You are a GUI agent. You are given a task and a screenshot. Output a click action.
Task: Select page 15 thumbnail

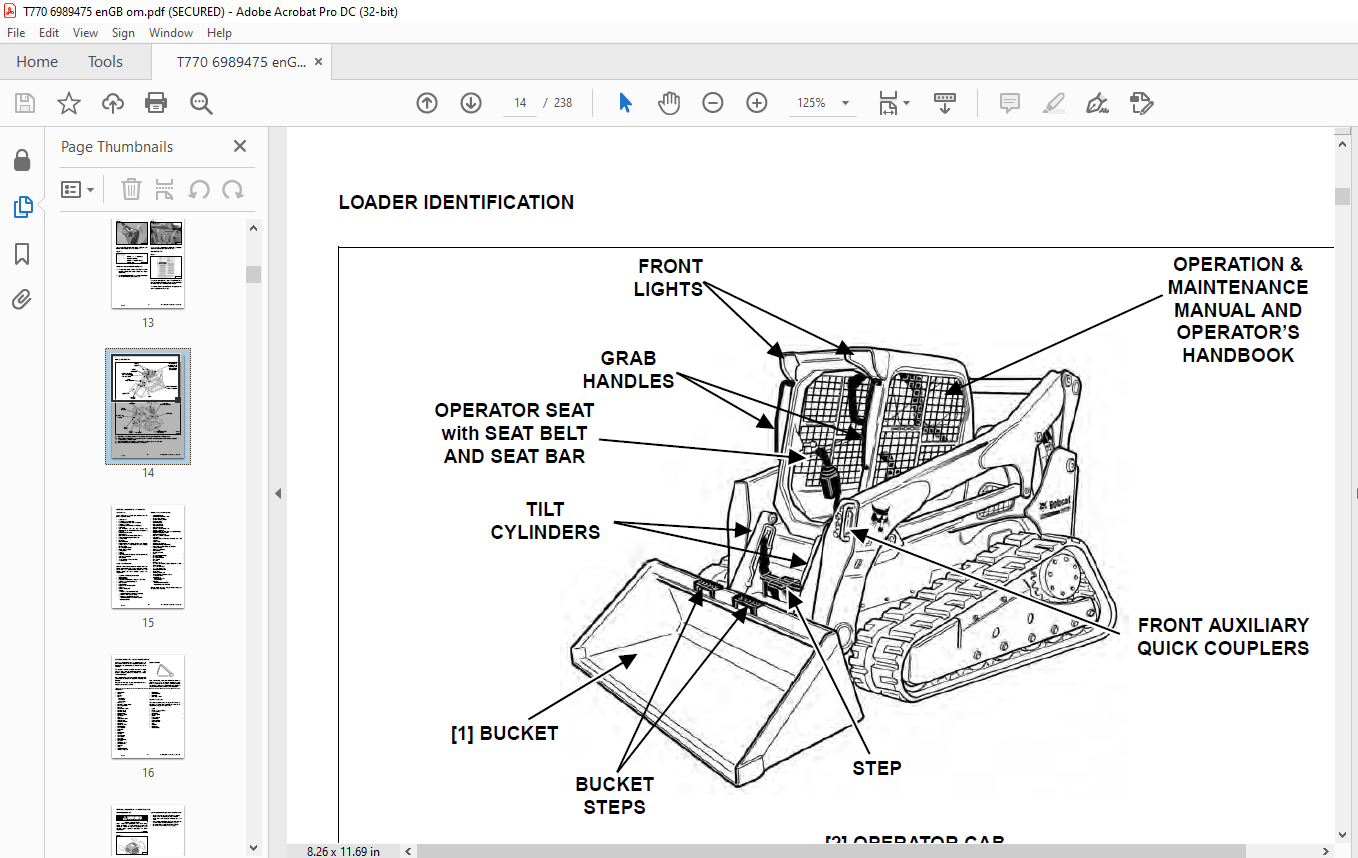coord(148,557)
